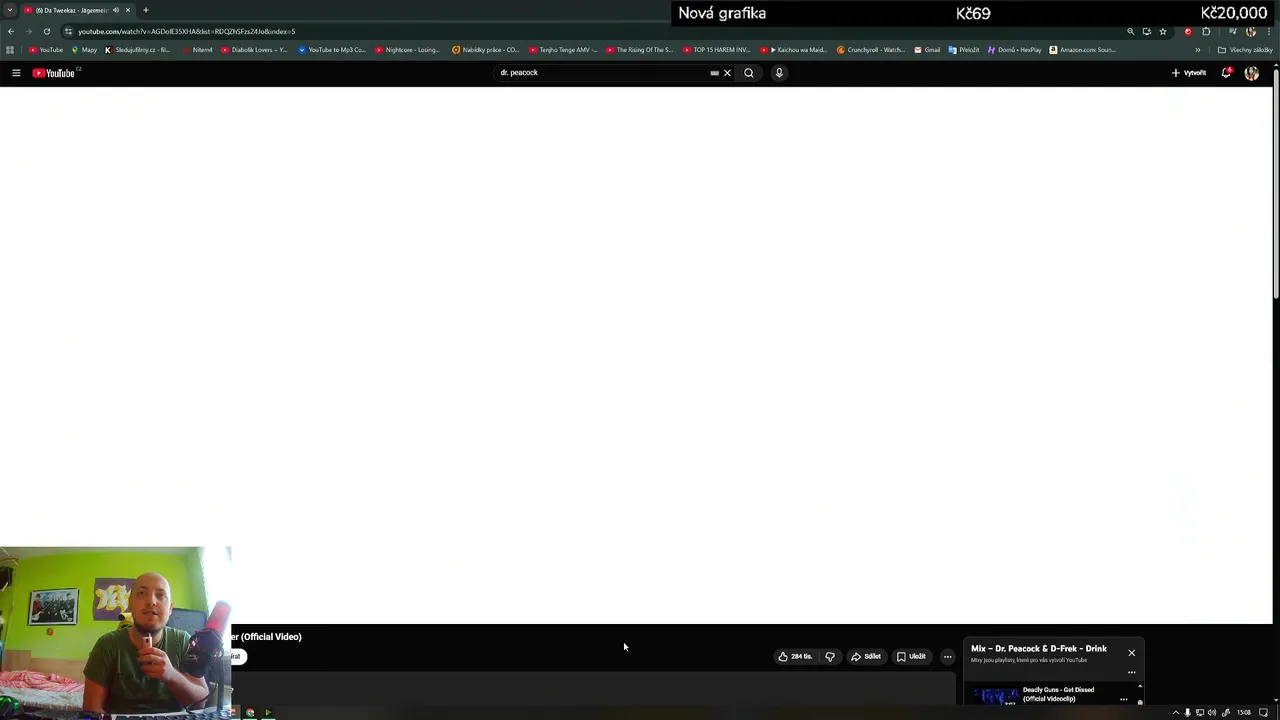
Task: Close the Mix playlist panel
Action: click(1132, 653)
